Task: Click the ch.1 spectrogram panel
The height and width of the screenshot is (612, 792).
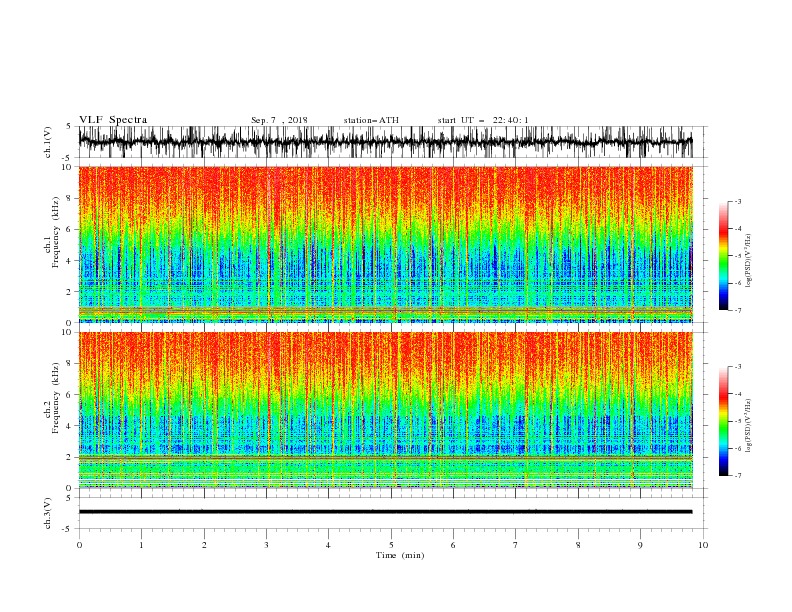Action: (x=385, y=244)
